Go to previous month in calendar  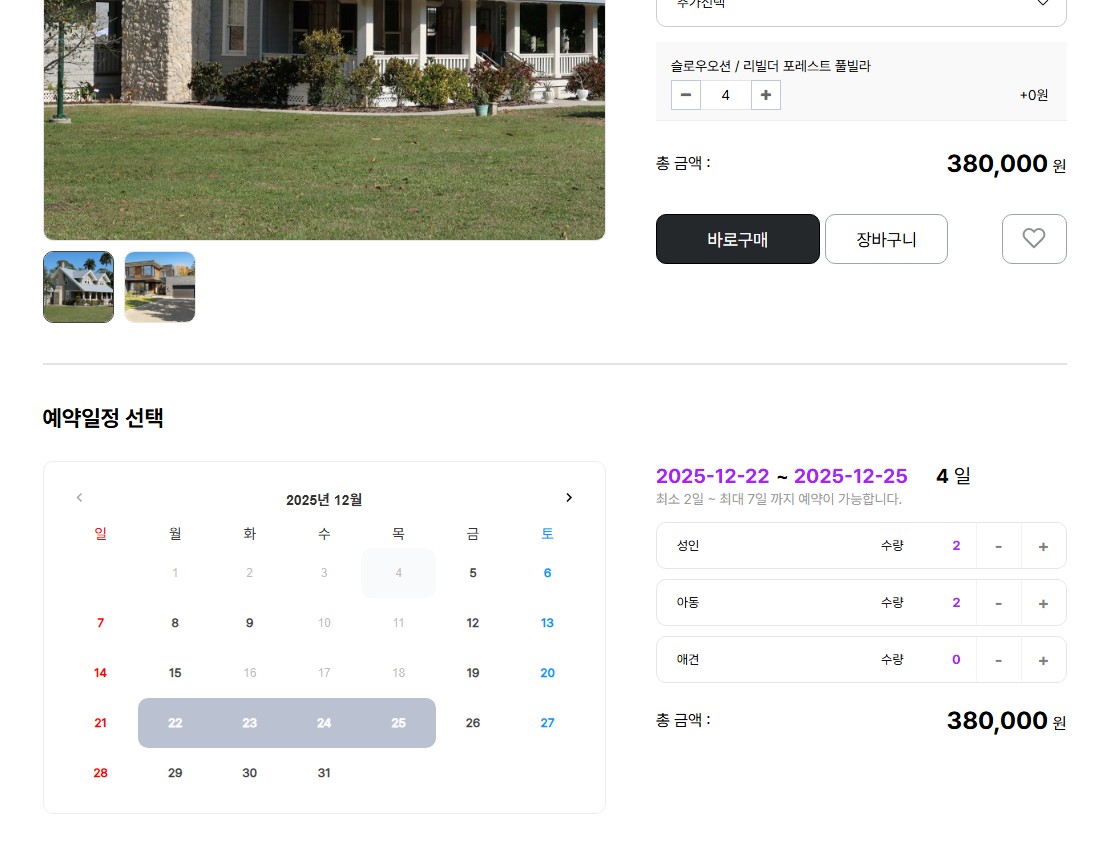pos(80,497)
